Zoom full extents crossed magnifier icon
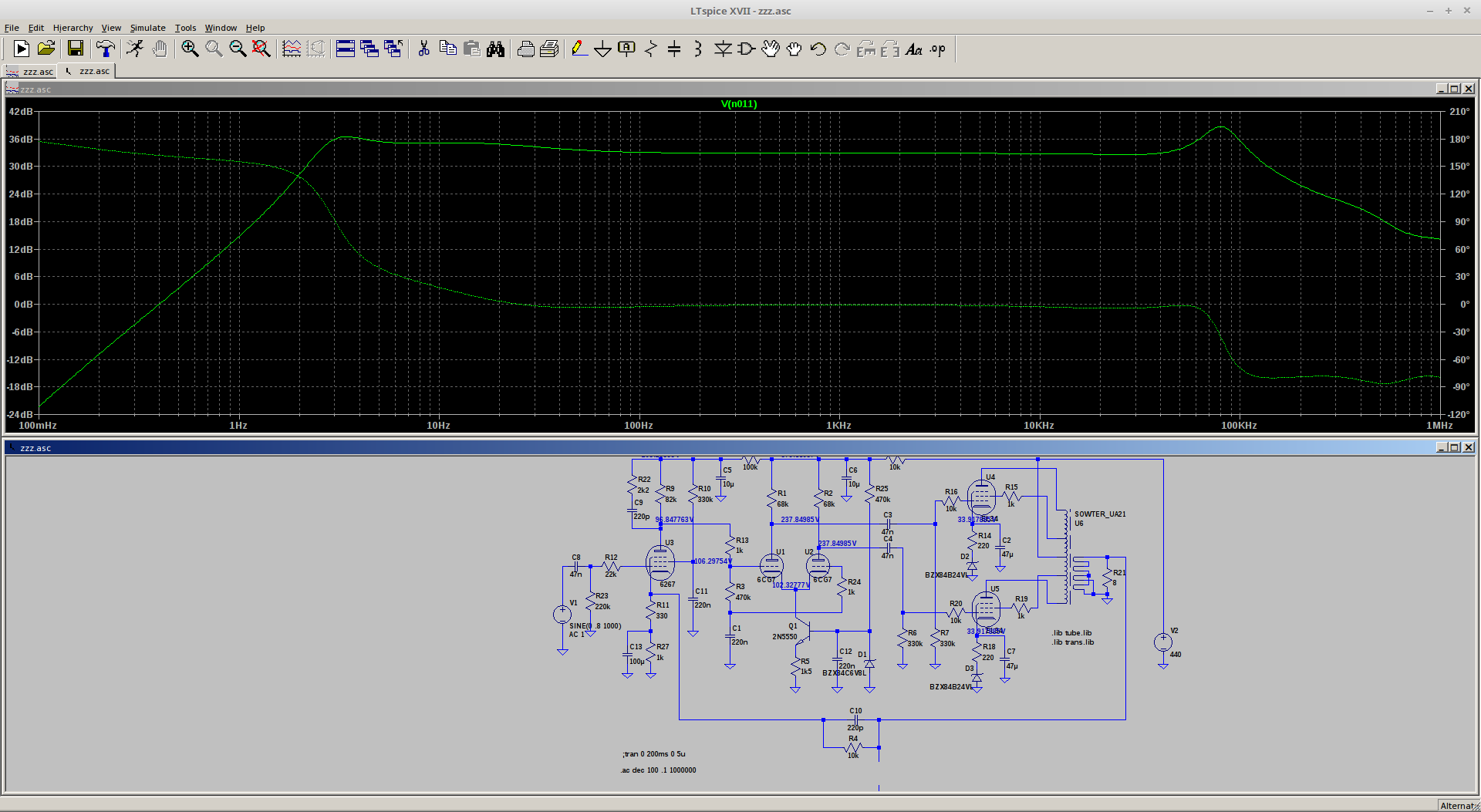This screenshot has width=1481, height=812. pyautogui.click(x=261, y=49)
